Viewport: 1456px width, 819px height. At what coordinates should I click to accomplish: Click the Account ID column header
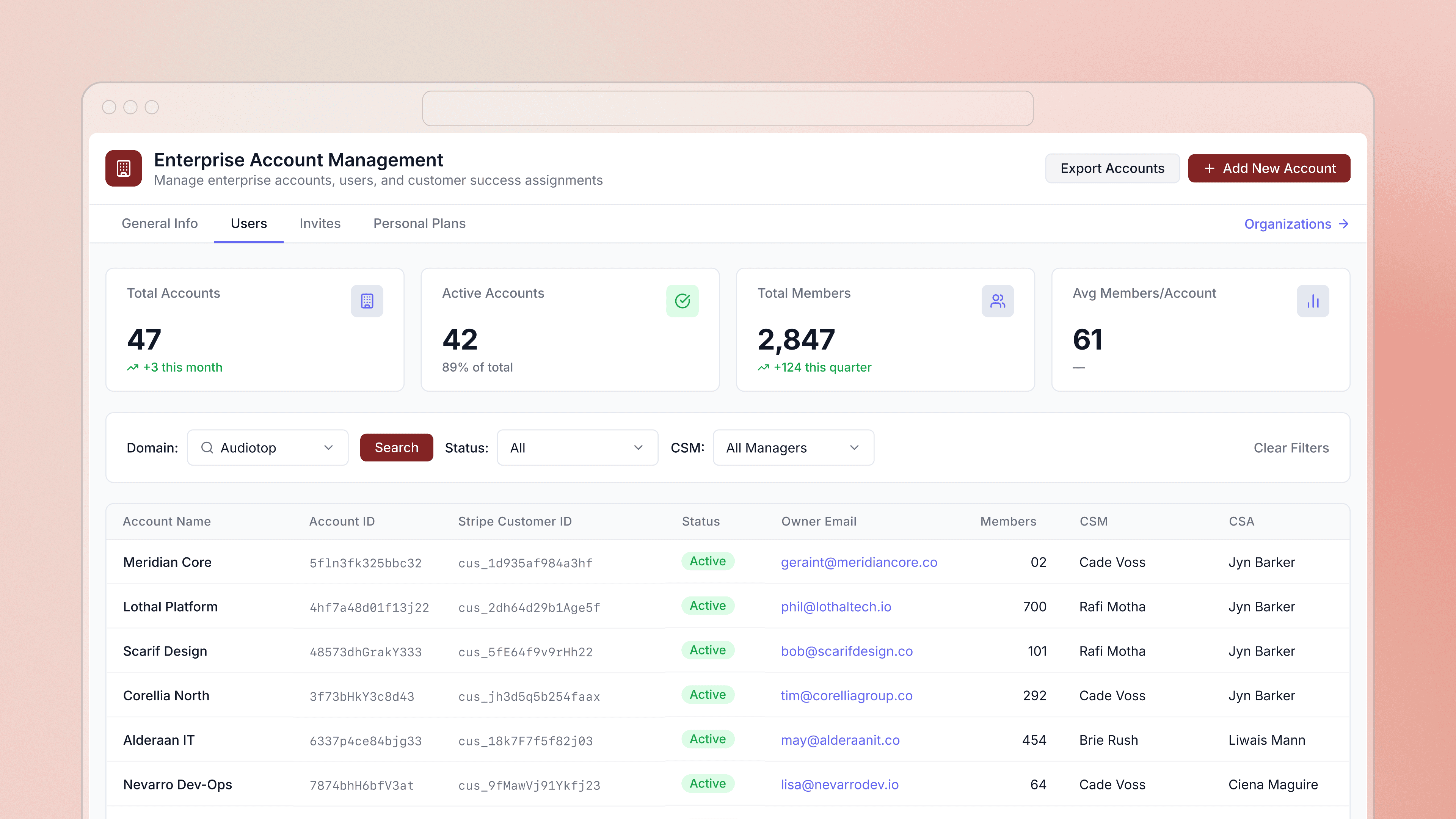342,521
